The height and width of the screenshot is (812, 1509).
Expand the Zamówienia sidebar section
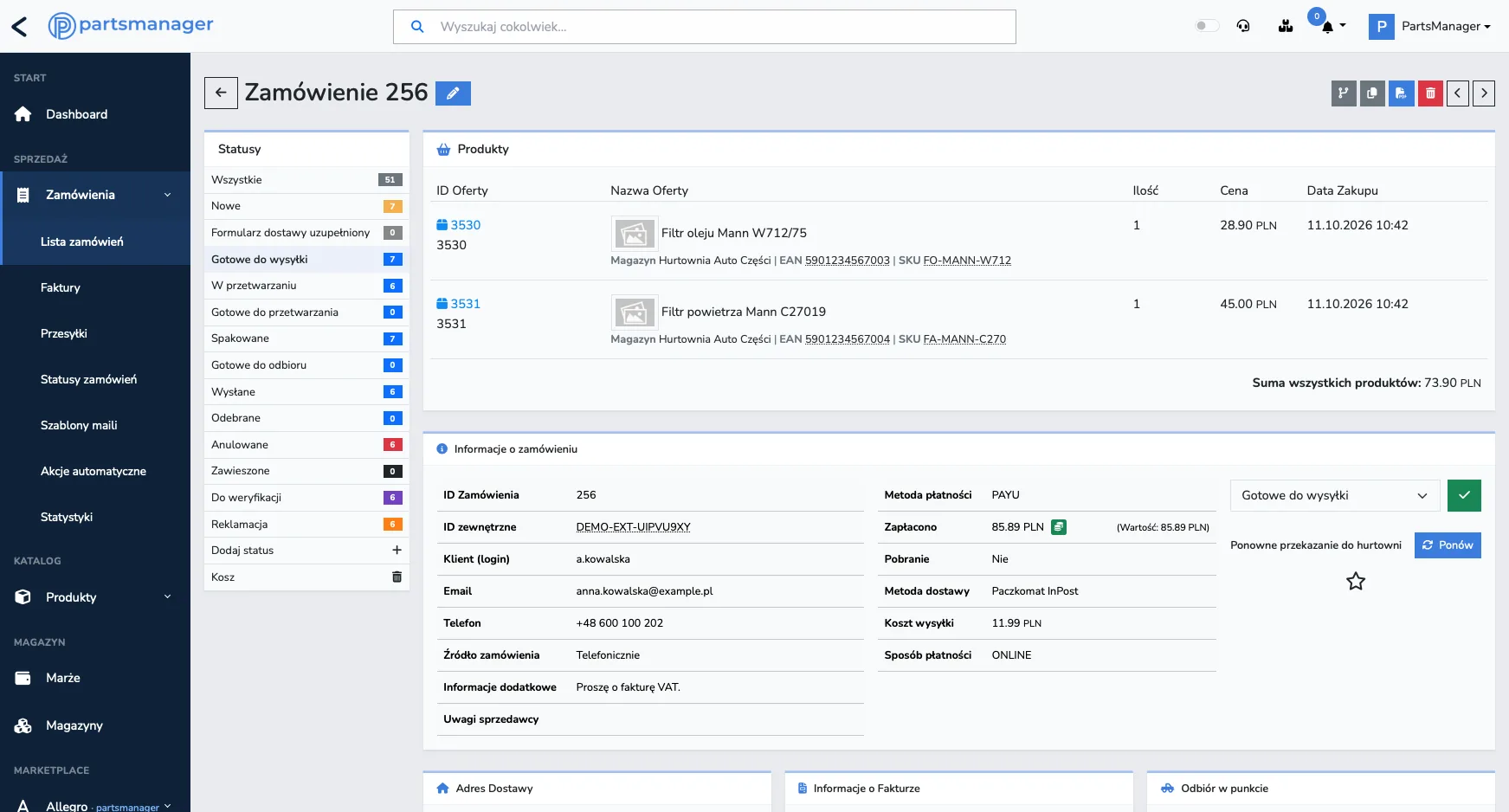click(x=95, y=195)
